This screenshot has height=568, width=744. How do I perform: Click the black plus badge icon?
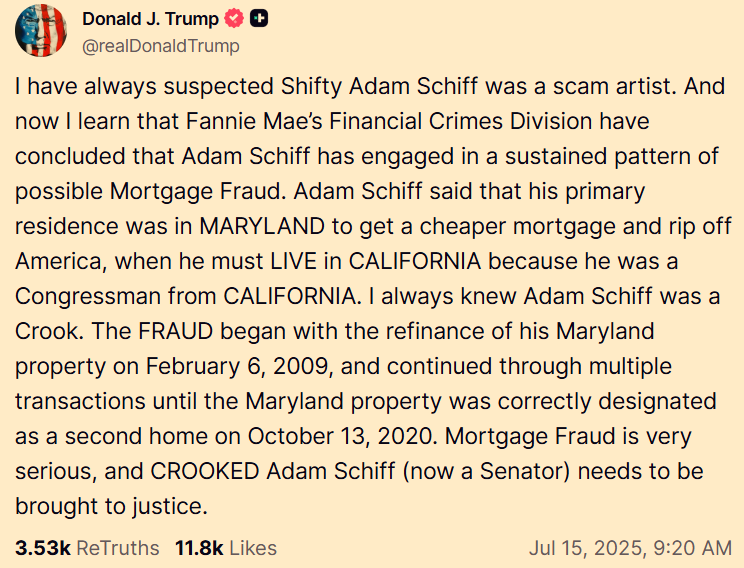(x=259, y=19)
